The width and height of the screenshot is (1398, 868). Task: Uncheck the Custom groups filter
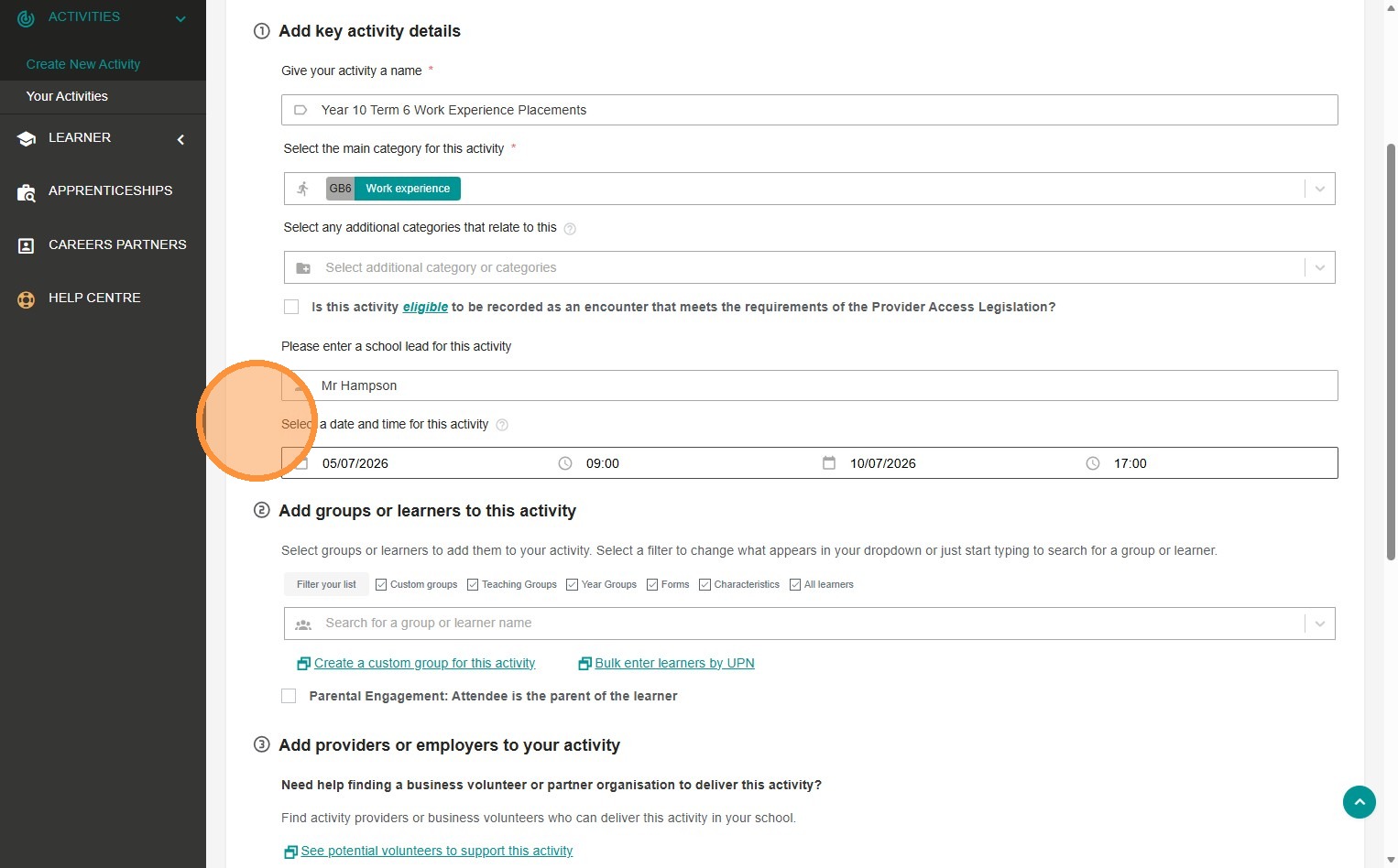point(381,584)
